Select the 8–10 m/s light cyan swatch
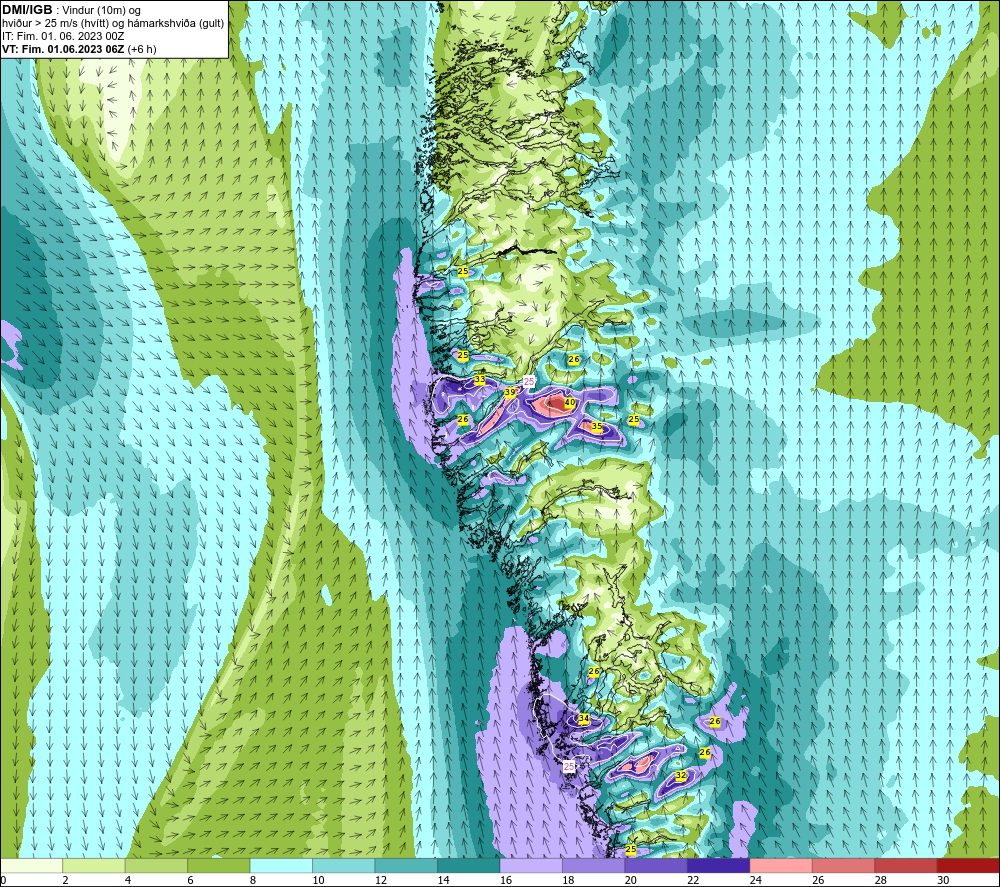The width and height of the screenshot is (1000, 887). (x=281, y=865)
